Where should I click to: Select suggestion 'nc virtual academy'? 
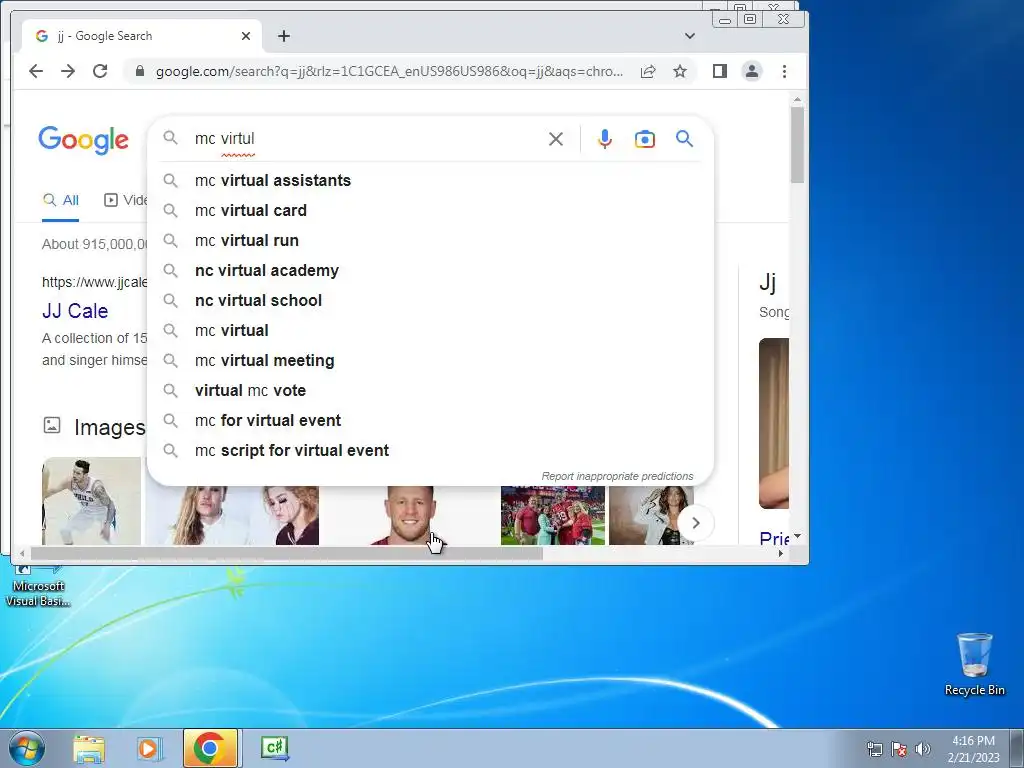click(431, 270)
